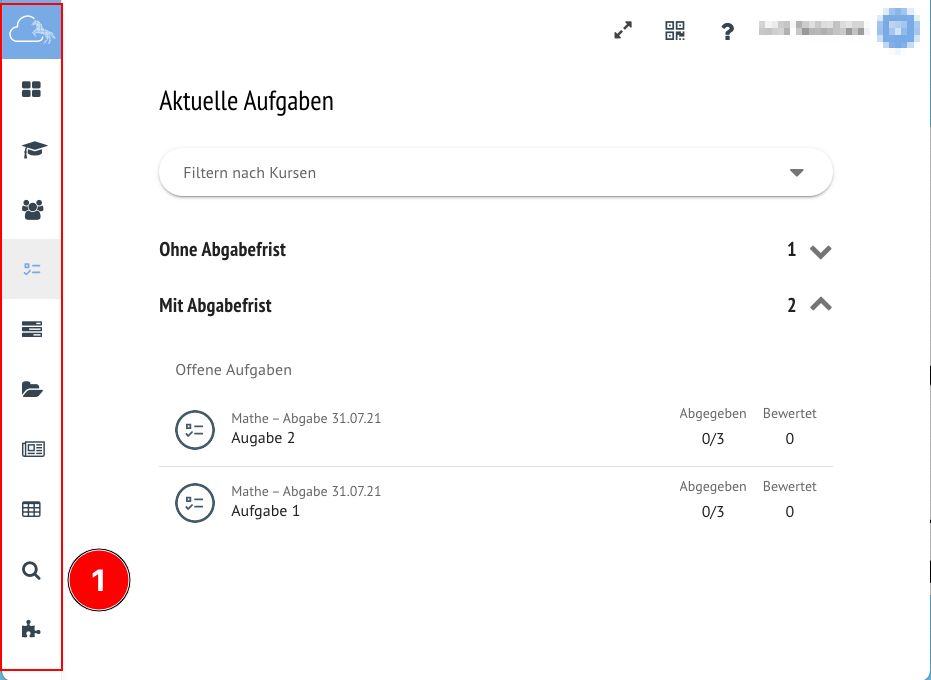Open the user avatar menu
Viewport: 931px width, 680px height.
[896, 29]
